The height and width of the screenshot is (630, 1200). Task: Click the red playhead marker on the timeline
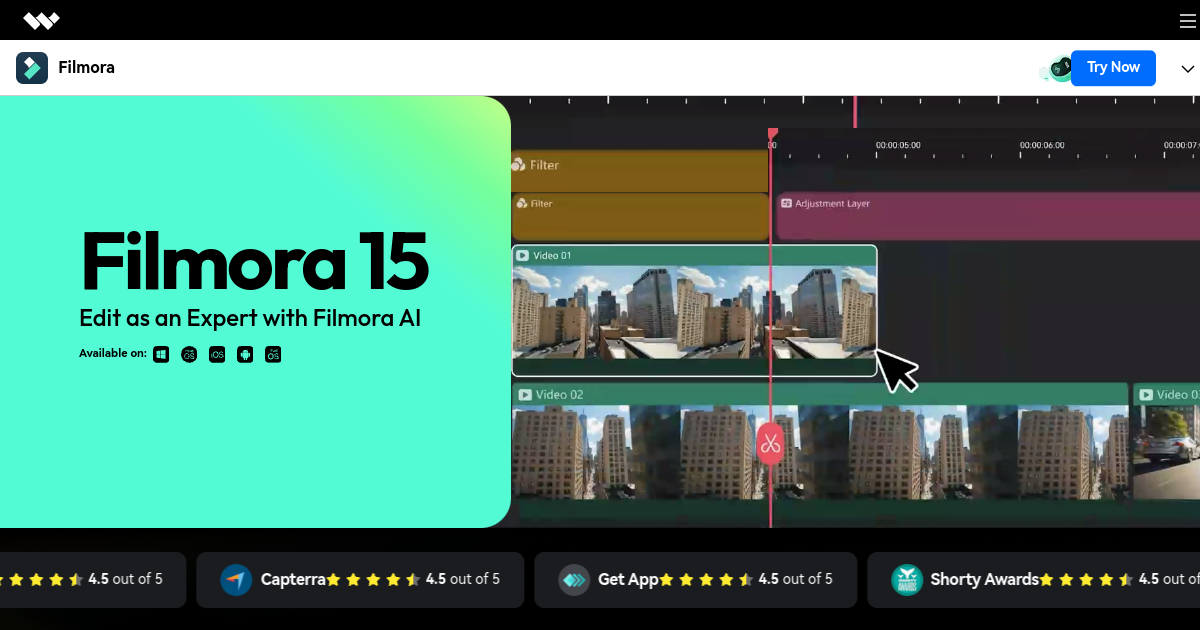771,131
